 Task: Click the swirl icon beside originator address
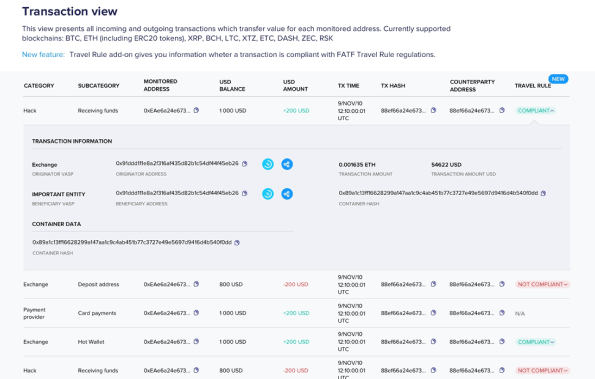click(268, 164)
